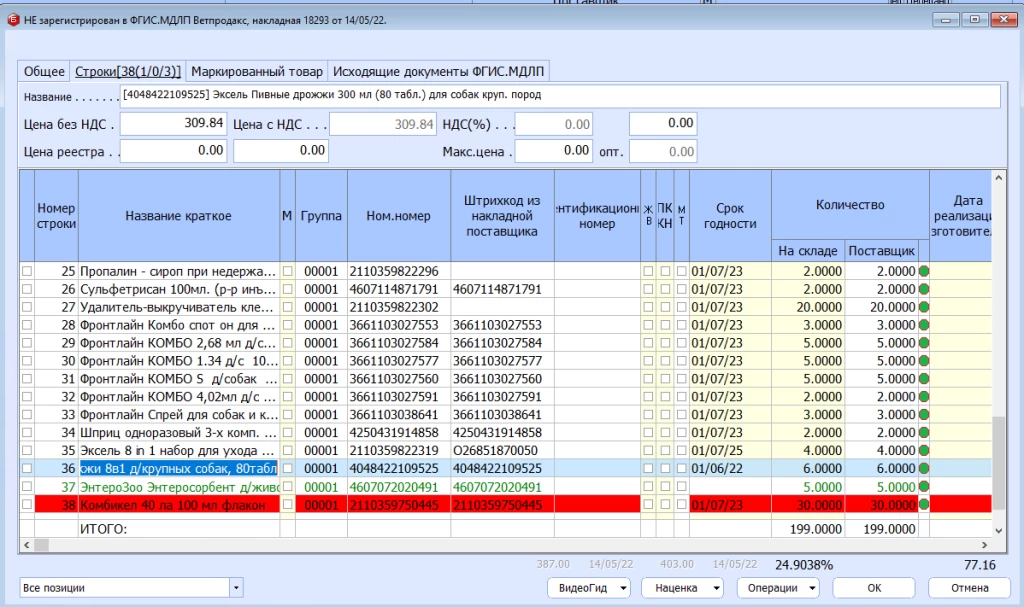1024x607 pixels.
Task: Click the green status dot in row 26
Action: point(923,289)
